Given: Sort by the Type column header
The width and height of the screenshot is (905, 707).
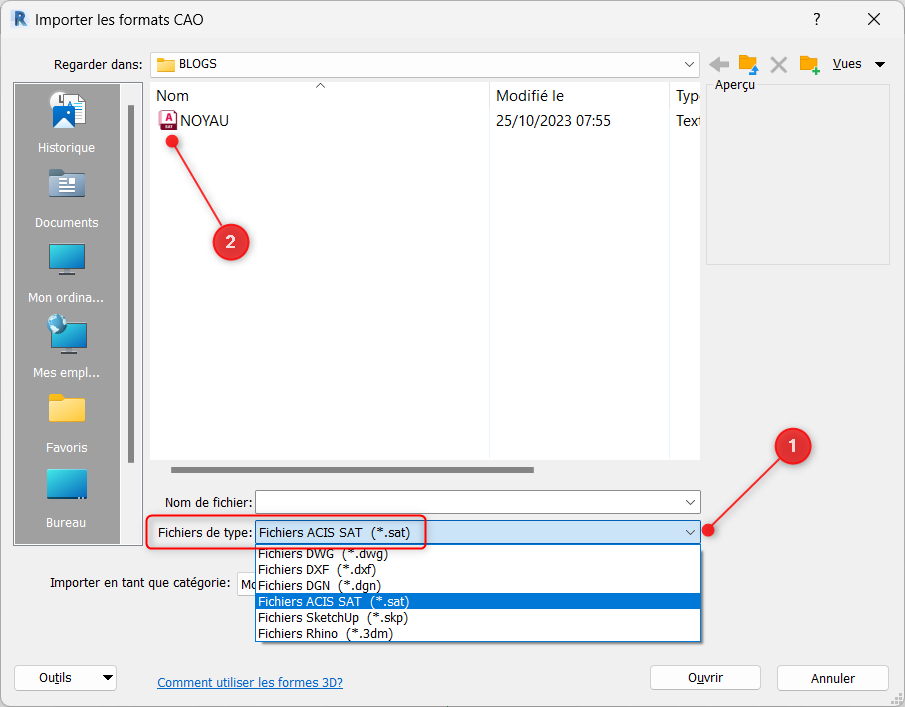Looking at the screenshot, I should [686, 96].
